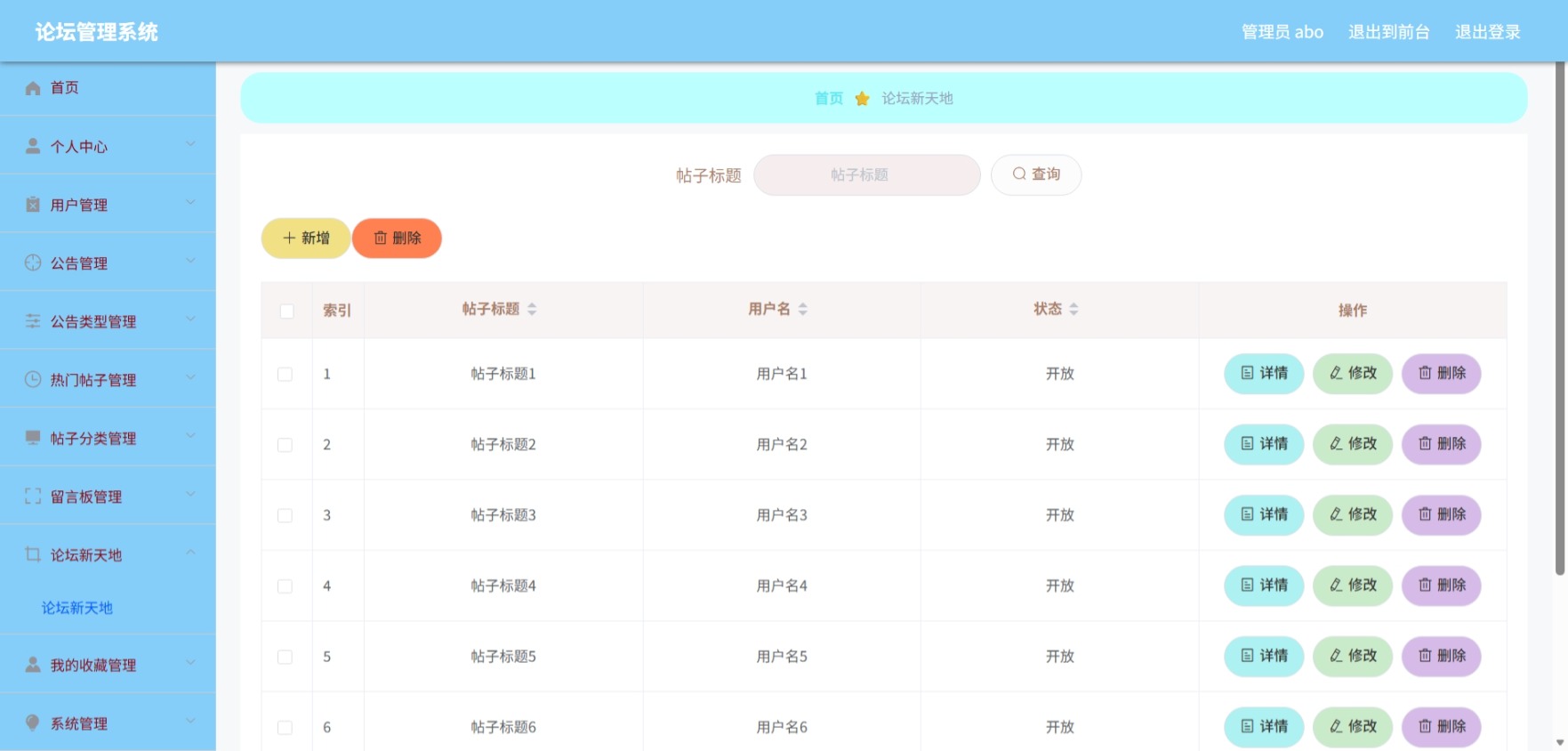Sort the 用户名 column using its arrows
This screenshot has width=1568, height=751.
point(803,309)
